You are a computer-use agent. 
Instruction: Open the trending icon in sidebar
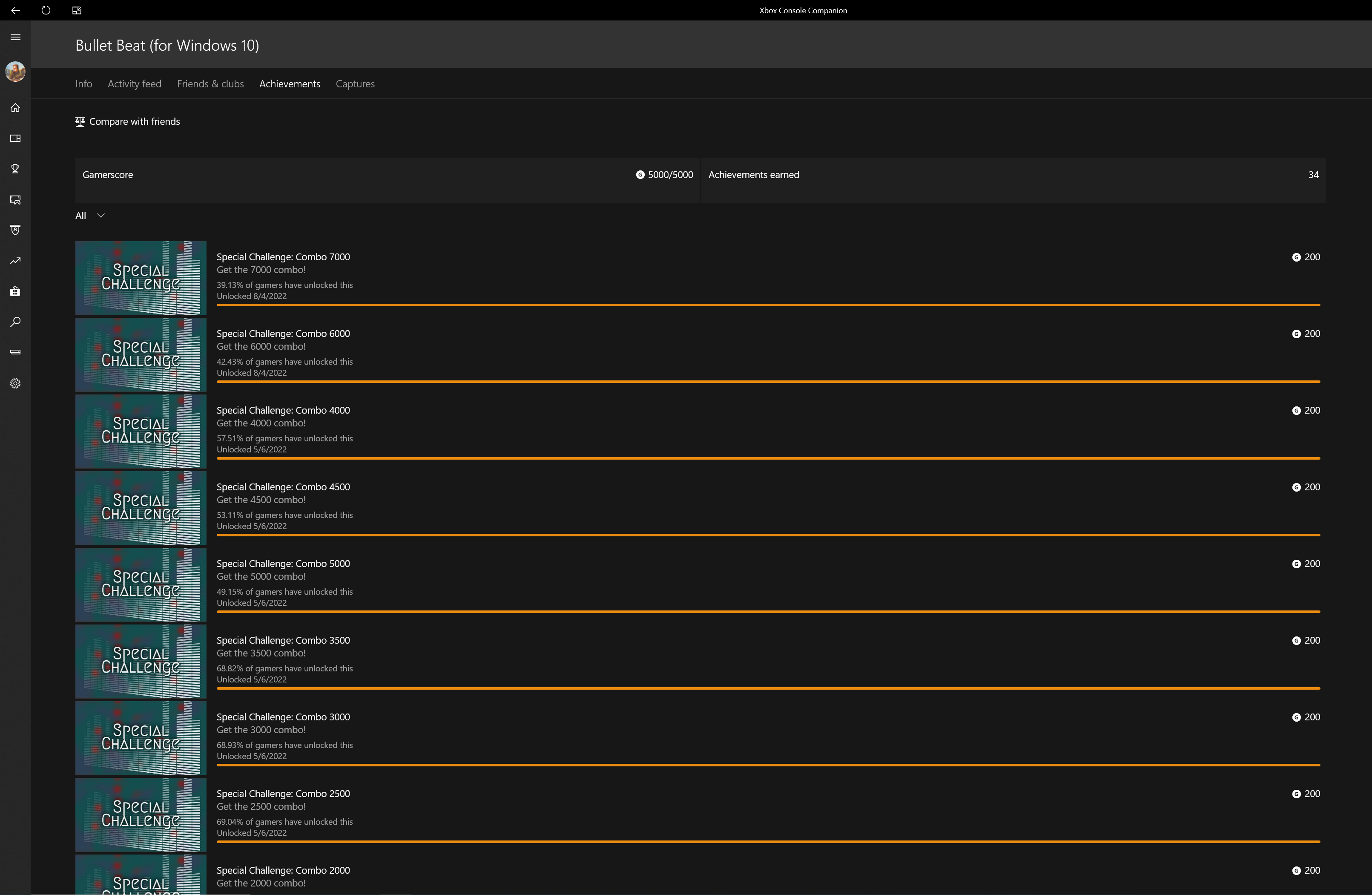tap(16, 261)
